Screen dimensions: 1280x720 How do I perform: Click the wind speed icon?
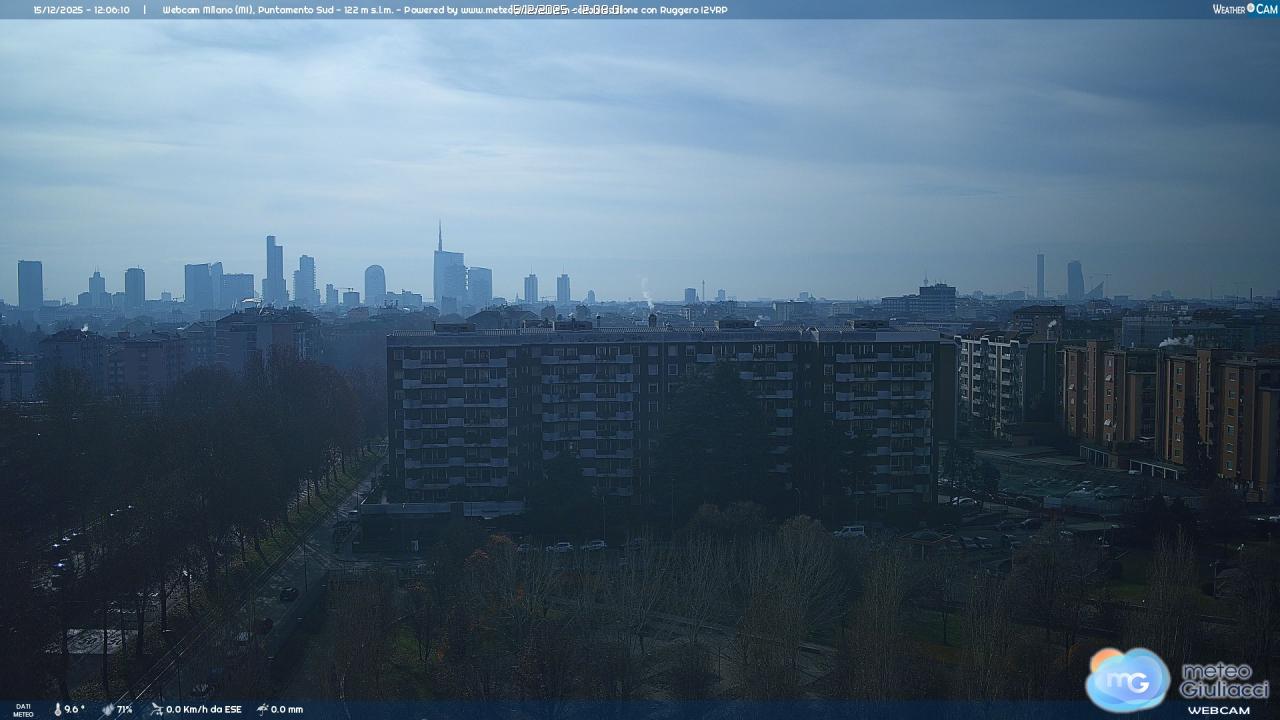tap(156, 709)
